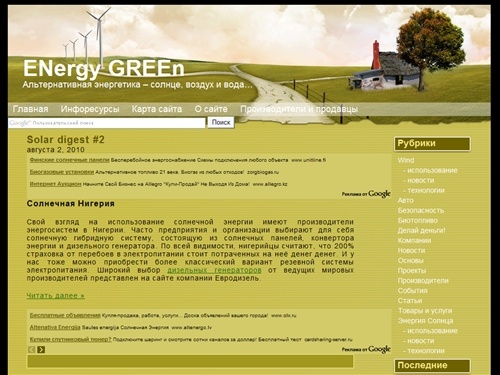Open the Безопасность category
The image size is (500, 375).
(x=421, y=210)
